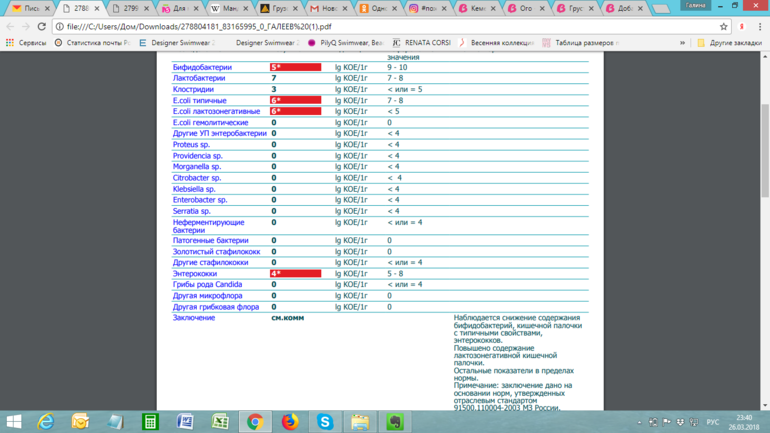Open the RENATA CORSI bookmark
770x433 pixels.
tap(420, 43)
